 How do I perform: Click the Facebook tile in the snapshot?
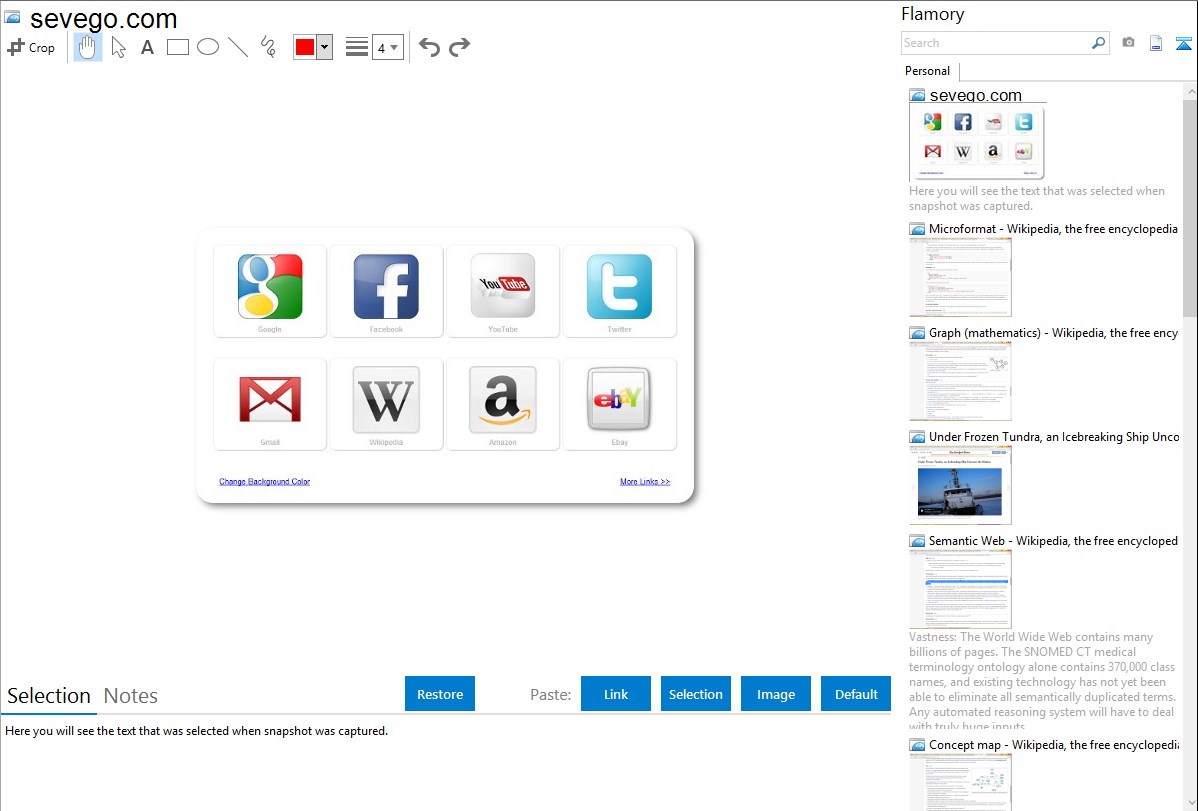click(x=386, y=291)
